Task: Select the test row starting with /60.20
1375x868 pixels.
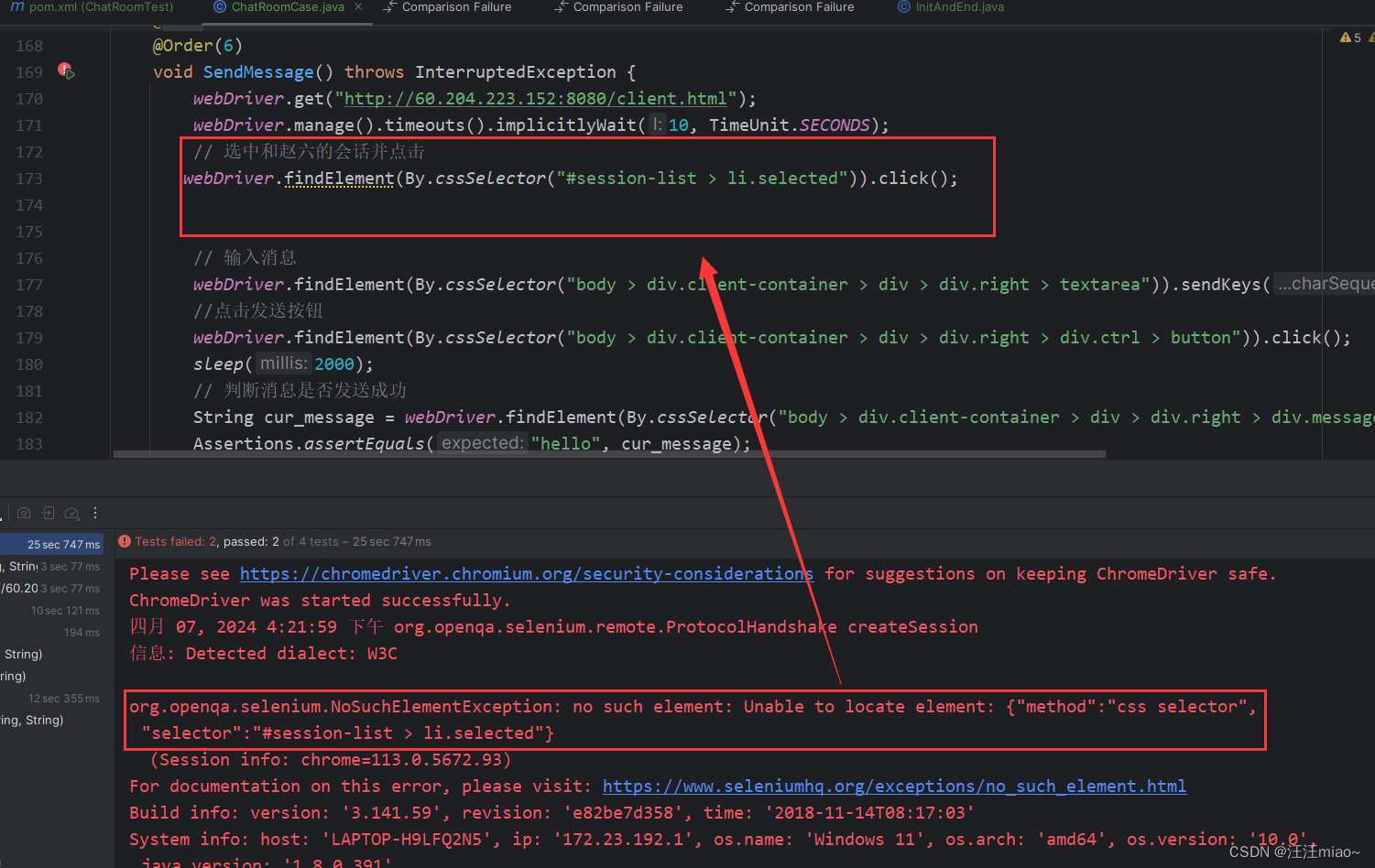Action: pos(51,589)
